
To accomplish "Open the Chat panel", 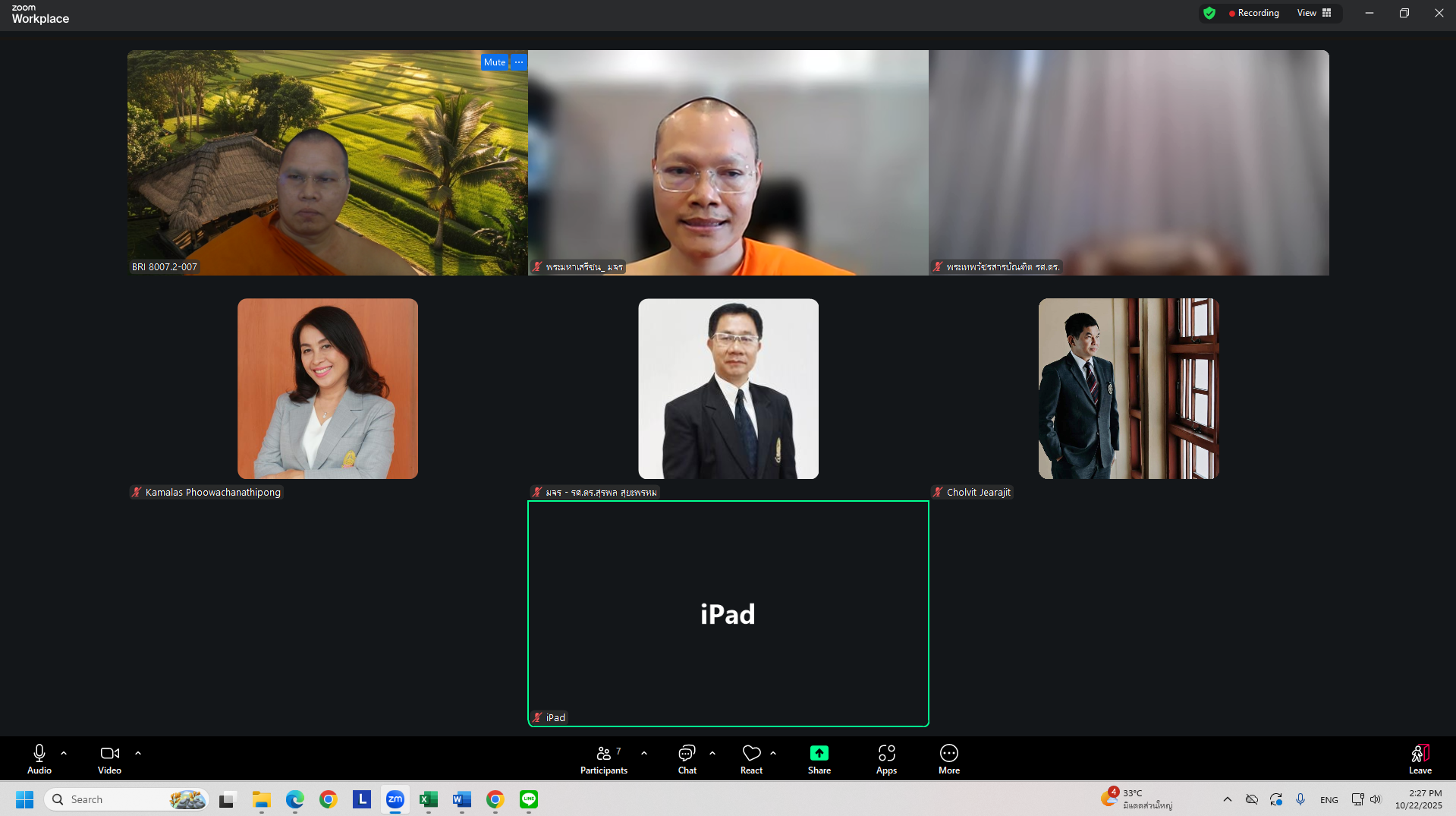I will click(x=687, y=759).
